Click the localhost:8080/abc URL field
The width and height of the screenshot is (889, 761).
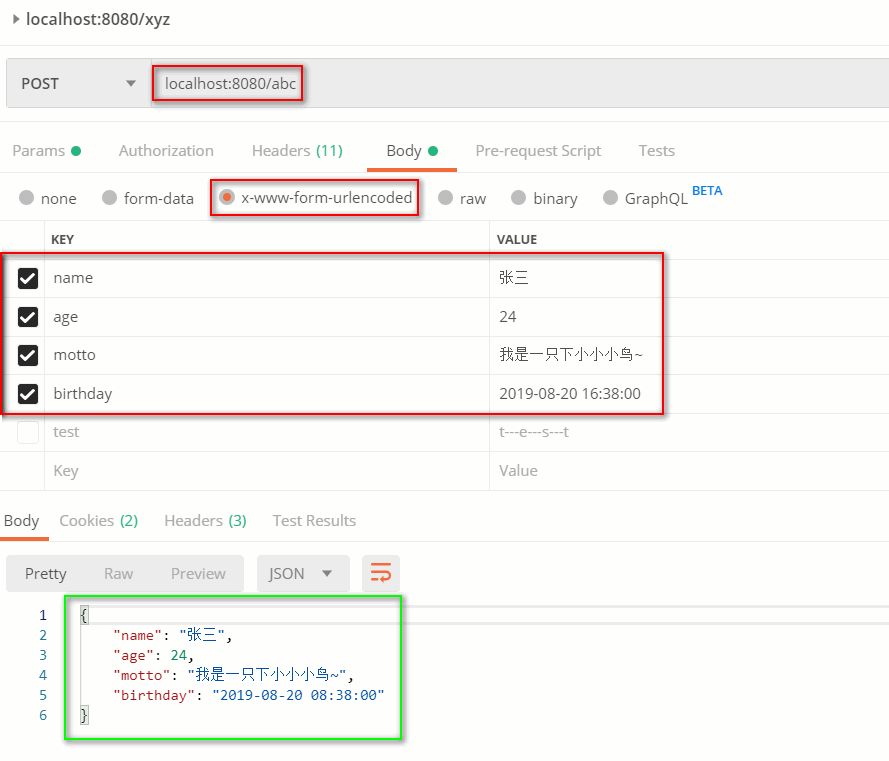point(227,83)
